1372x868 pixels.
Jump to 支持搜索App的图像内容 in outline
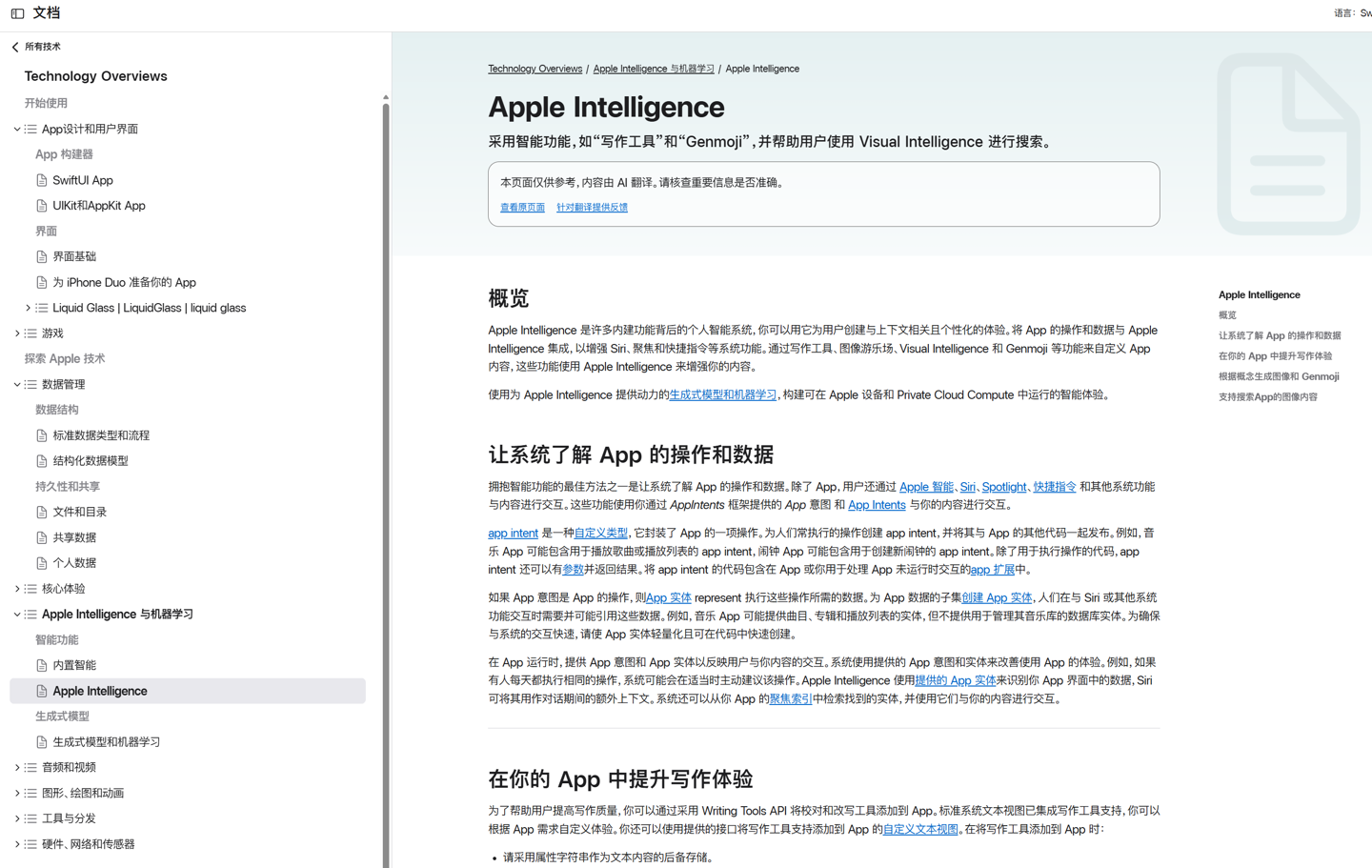tap(1268, 397)
